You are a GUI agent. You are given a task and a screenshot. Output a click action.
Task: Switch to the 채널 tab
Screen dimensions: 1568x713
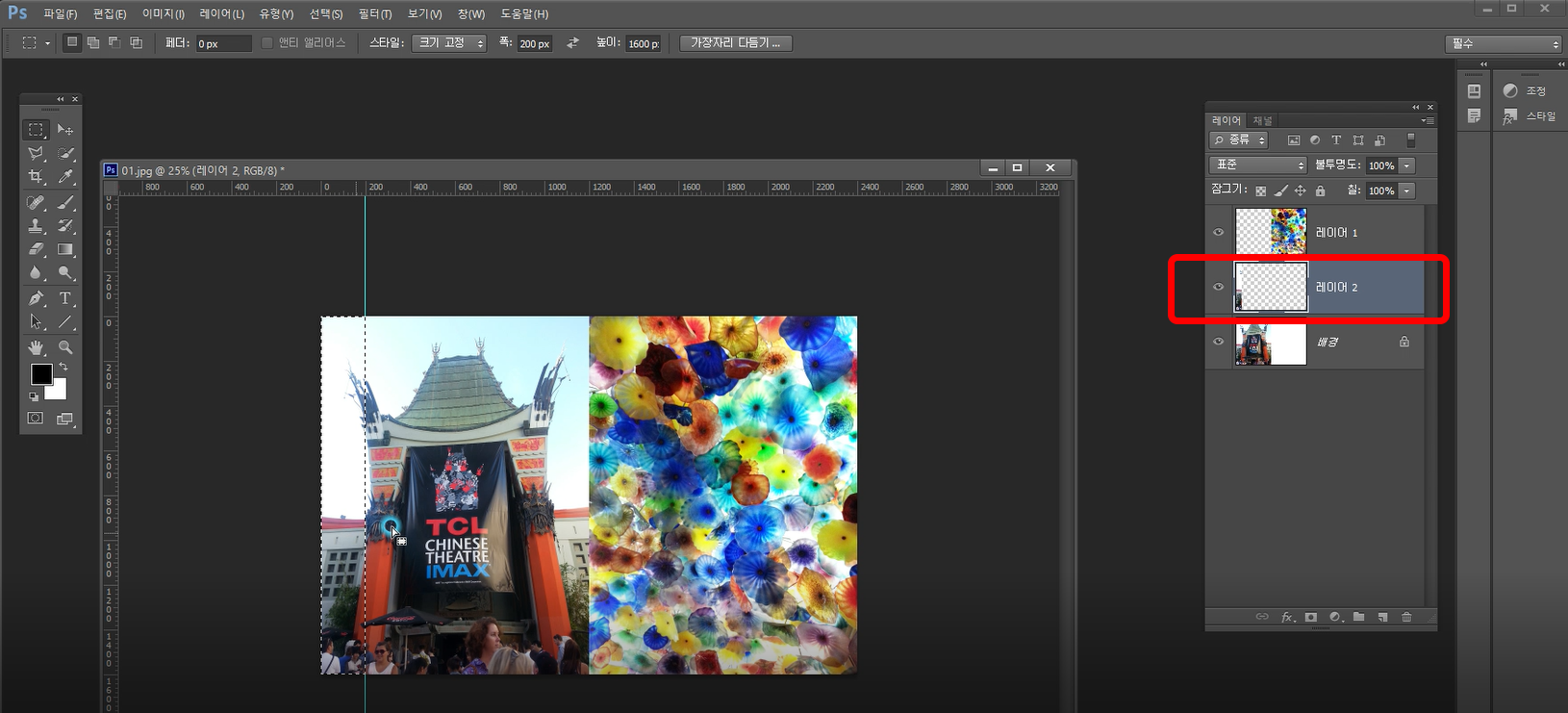click(x=1262, y=121)
